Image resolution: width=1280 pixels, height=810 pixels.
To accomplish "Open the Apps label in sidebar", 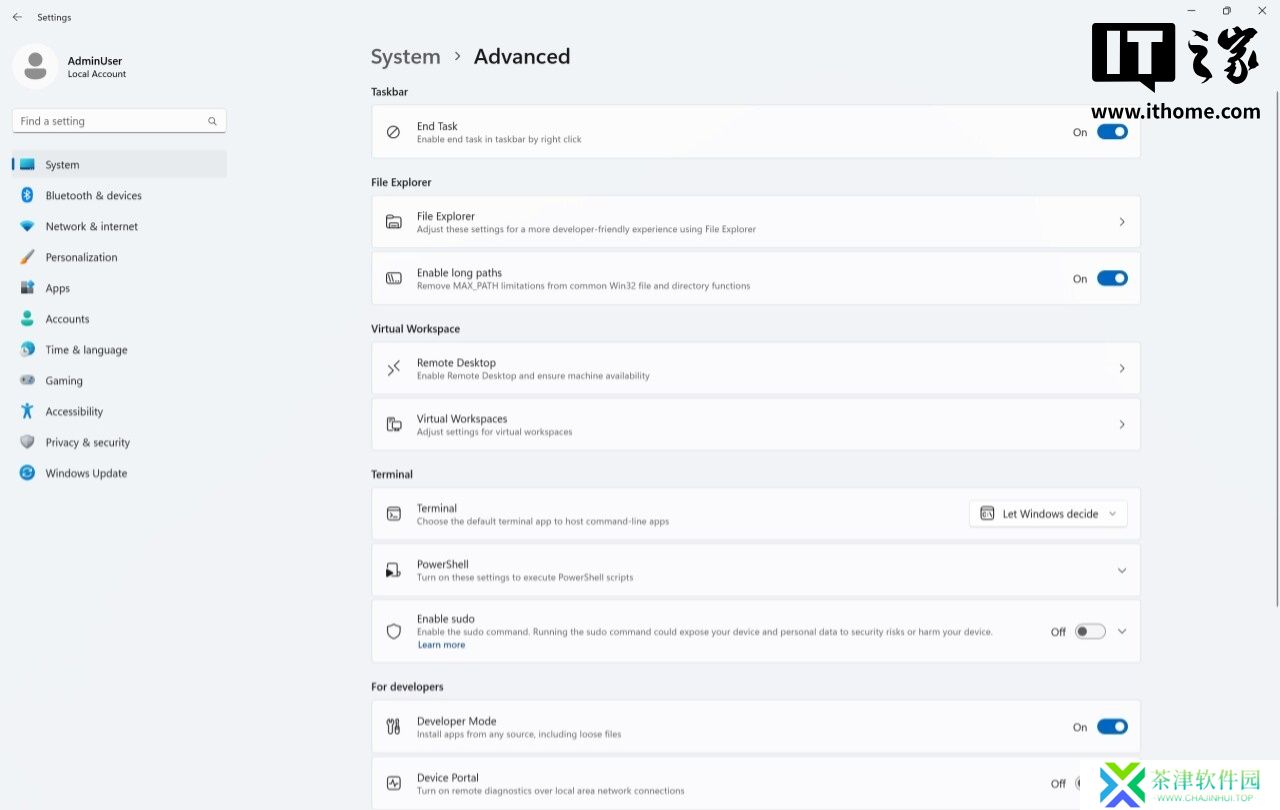I will coord(58,288).
